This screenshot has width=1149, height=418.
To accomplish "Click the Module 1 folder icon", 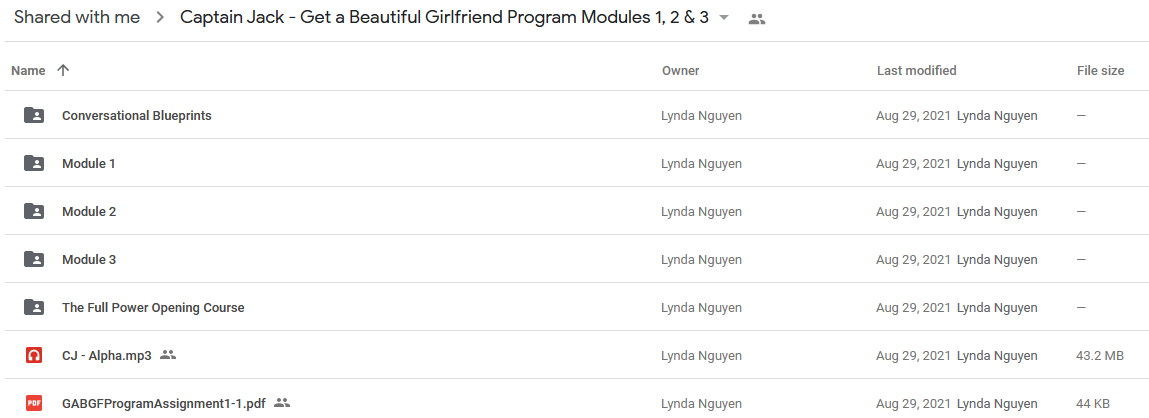I will pyautogui.click(x=34, y=164).
